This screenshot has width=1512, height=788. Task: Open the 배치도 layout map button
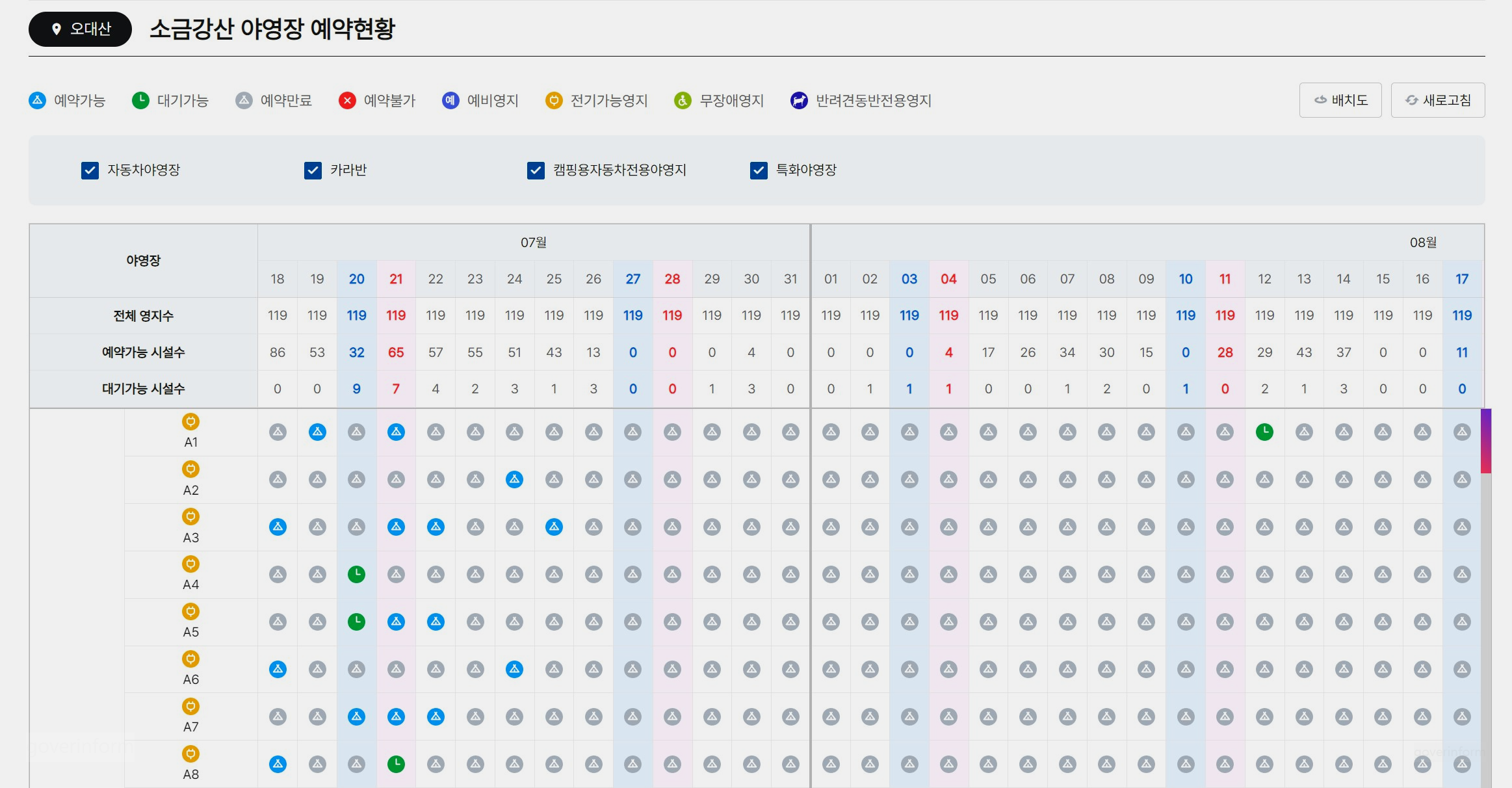pyautogui.click(x=1340, y=100)
